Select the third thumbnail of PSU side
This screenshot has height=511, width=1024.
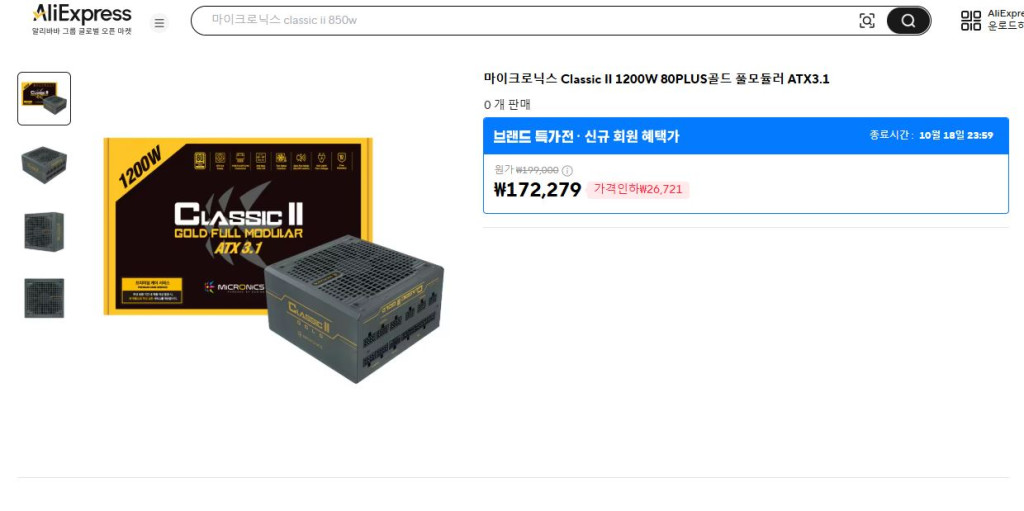(x=44, y=231)
